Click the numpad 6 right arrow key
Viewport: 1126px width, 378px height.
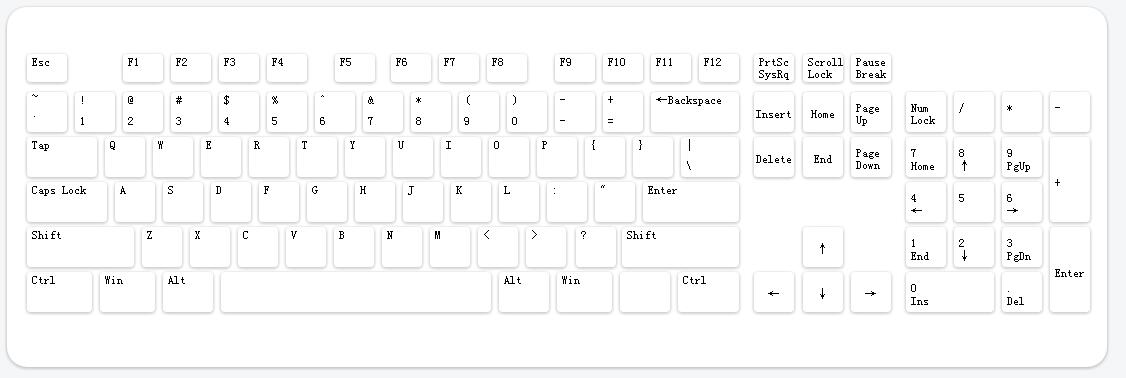[x=1022, y=202]
